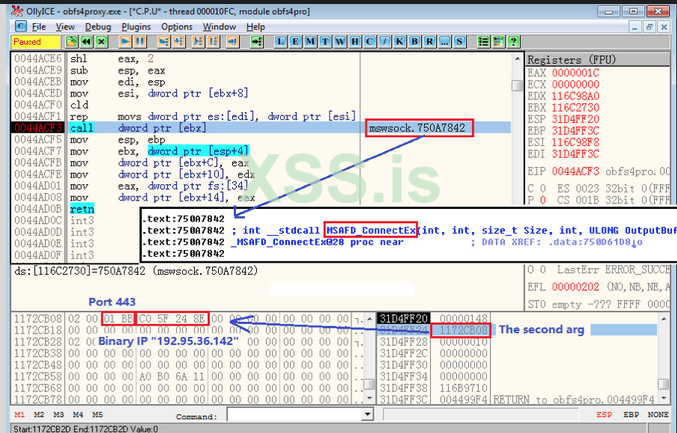
Task: Switch stack view to ESP
Action: click(604, 414)
